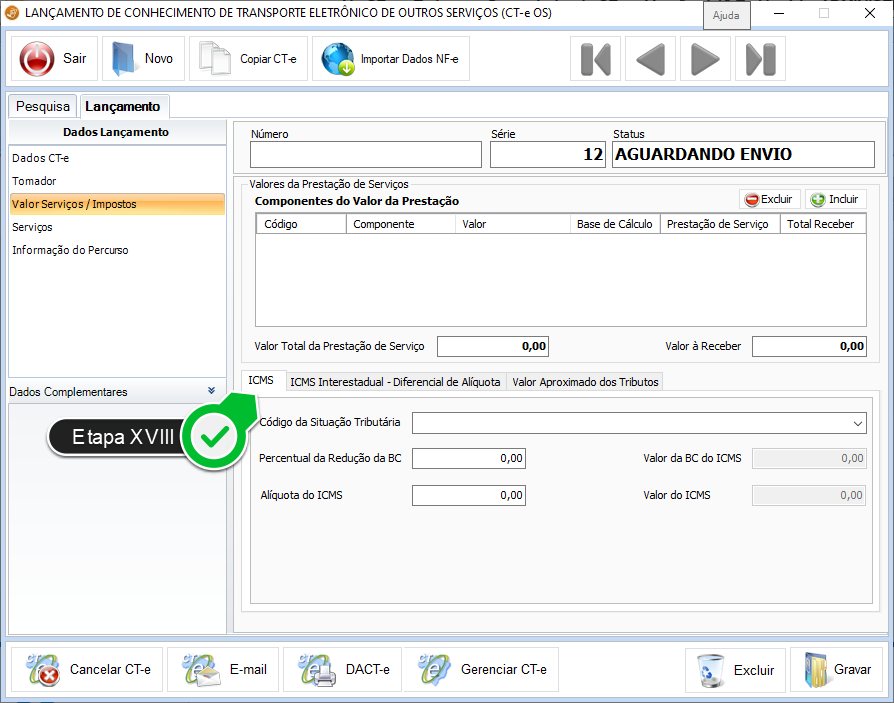Click Cancelar CT-e button
The height and width of the screenshot is (703, 894).
click(x=88, y=670)
